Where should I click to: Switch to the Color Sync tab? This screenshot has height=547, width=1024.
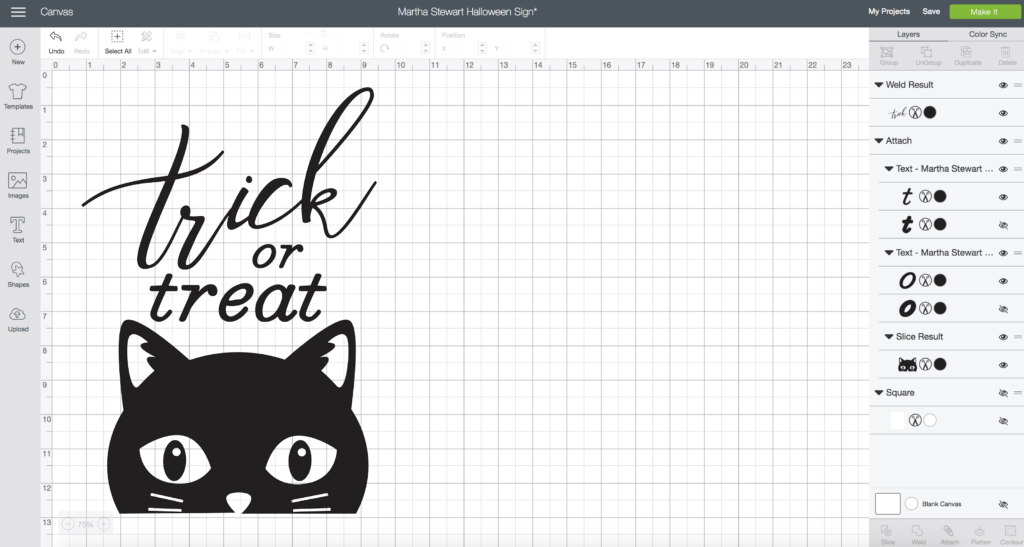click(987, 35)
